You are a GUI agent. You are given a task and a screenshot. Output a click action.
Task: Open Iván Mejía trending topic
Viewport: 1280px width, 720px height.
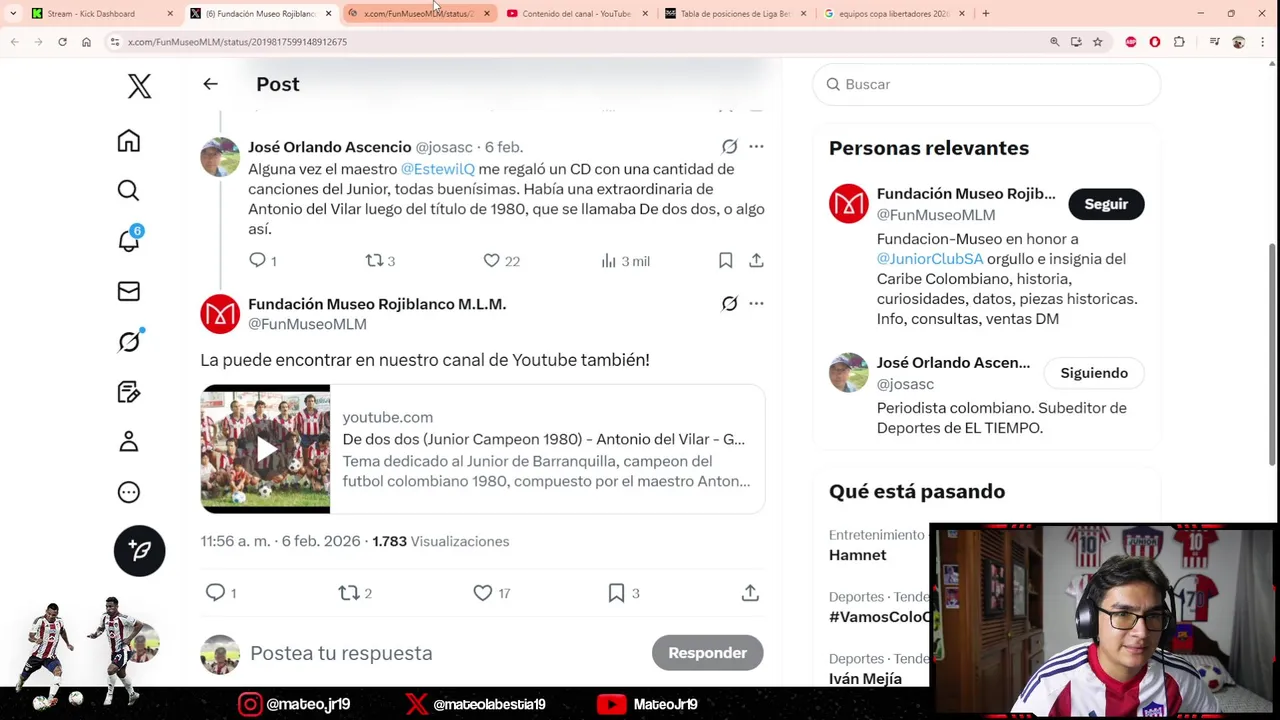(865, 679)
